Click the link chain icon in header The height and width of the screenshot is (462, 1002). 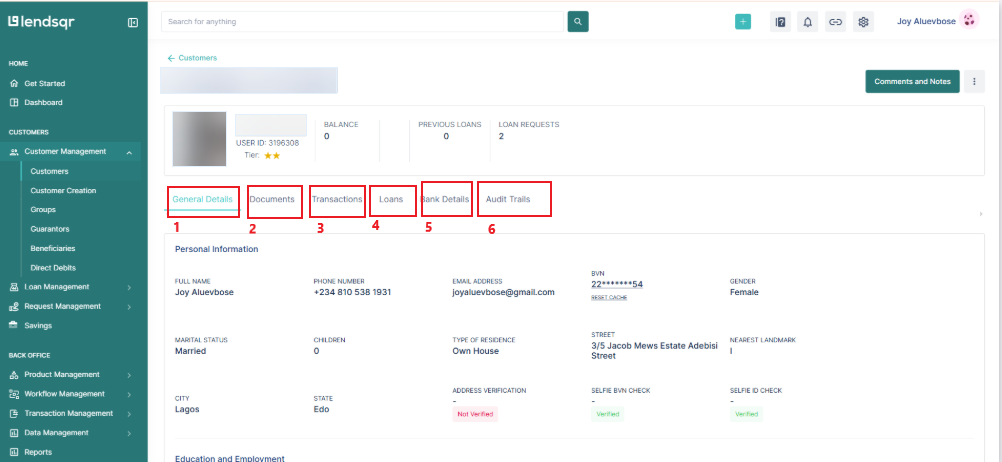pos(836,21)
